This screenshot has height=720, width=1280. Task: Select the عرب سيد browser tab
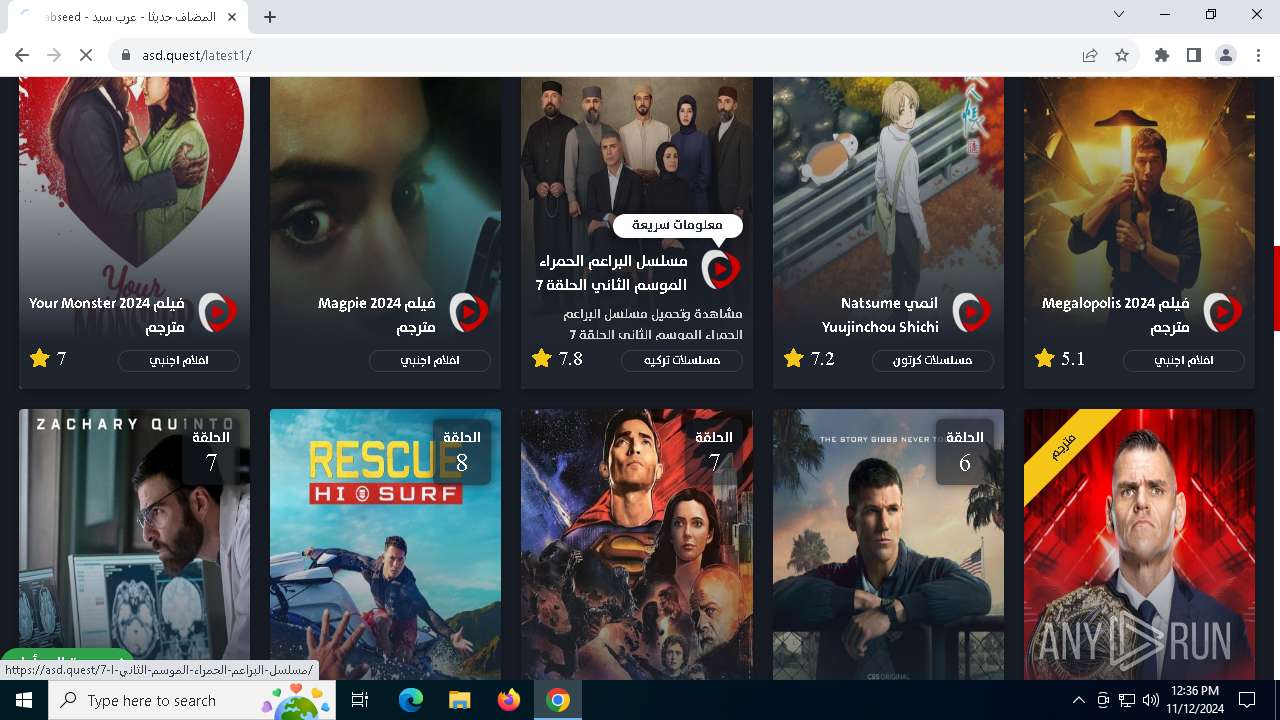(x=130, y=17)
